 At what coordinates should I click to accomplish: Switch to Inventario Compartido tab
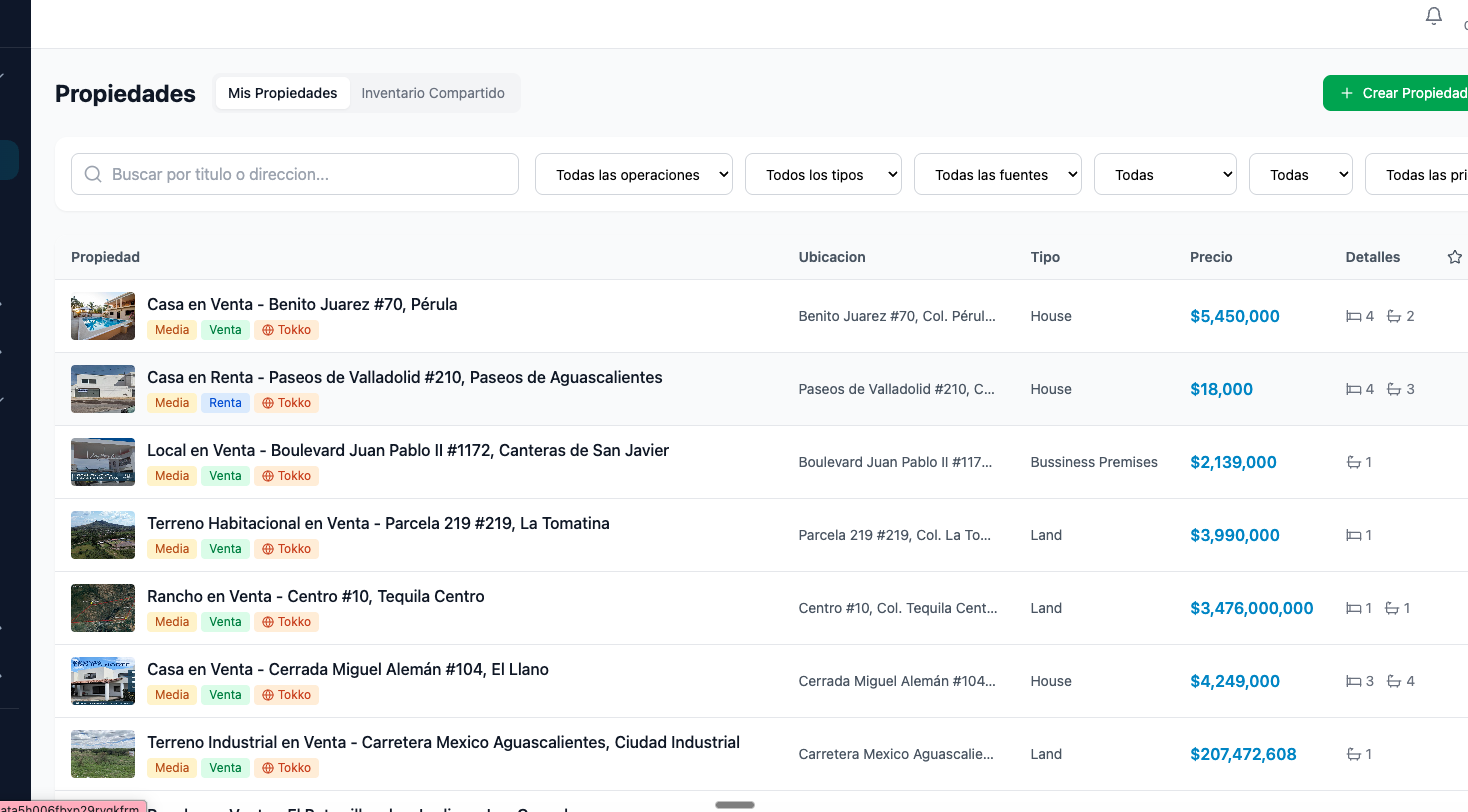(433, 93)
